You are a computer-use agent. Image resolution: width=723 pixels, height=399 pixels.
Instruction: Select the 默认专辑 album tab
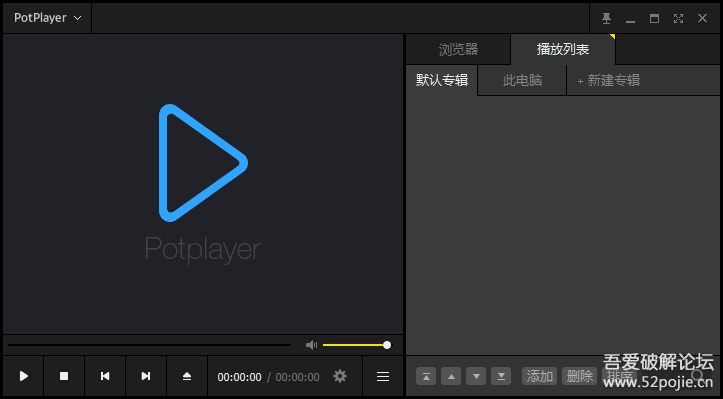(442, 80)
